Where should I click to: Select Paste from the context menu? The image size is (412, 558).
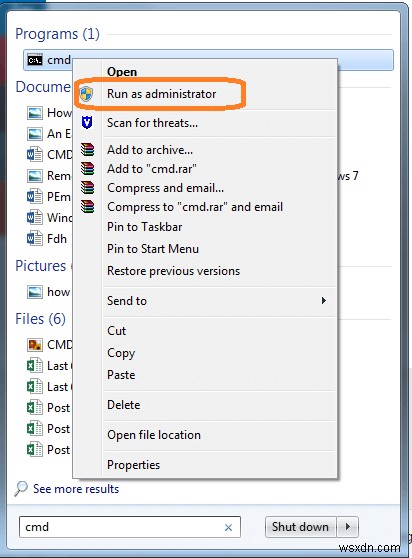coord(121,375)
